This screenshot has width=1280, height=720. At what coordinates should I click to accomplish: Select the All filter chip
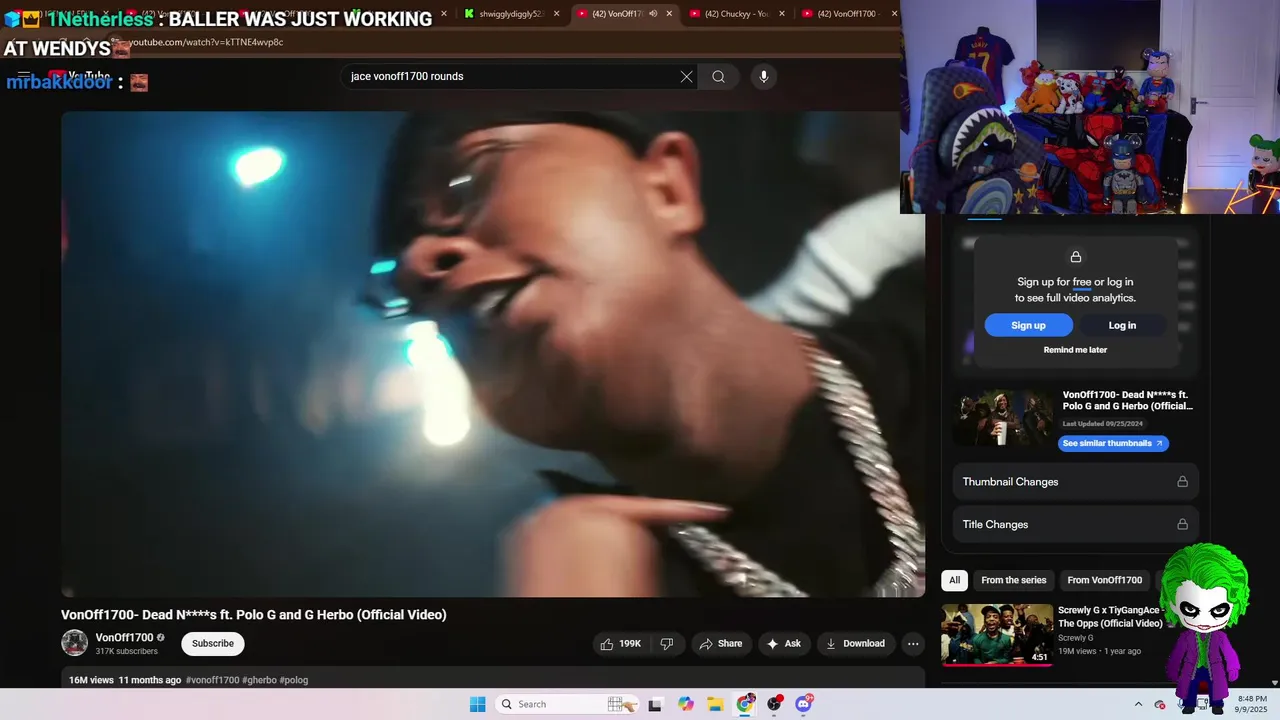tap(955, 580)
